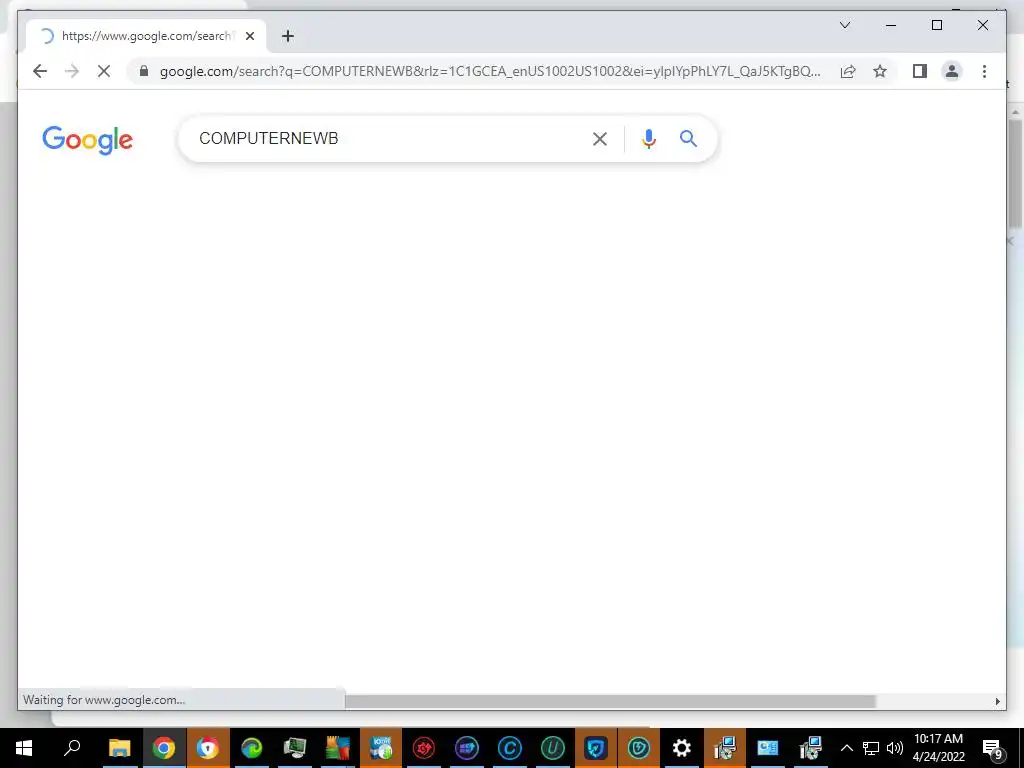The height and width of the screenshot is (768, 1024).
Task: Stop loading the page
Action: [x=104, y=71]
